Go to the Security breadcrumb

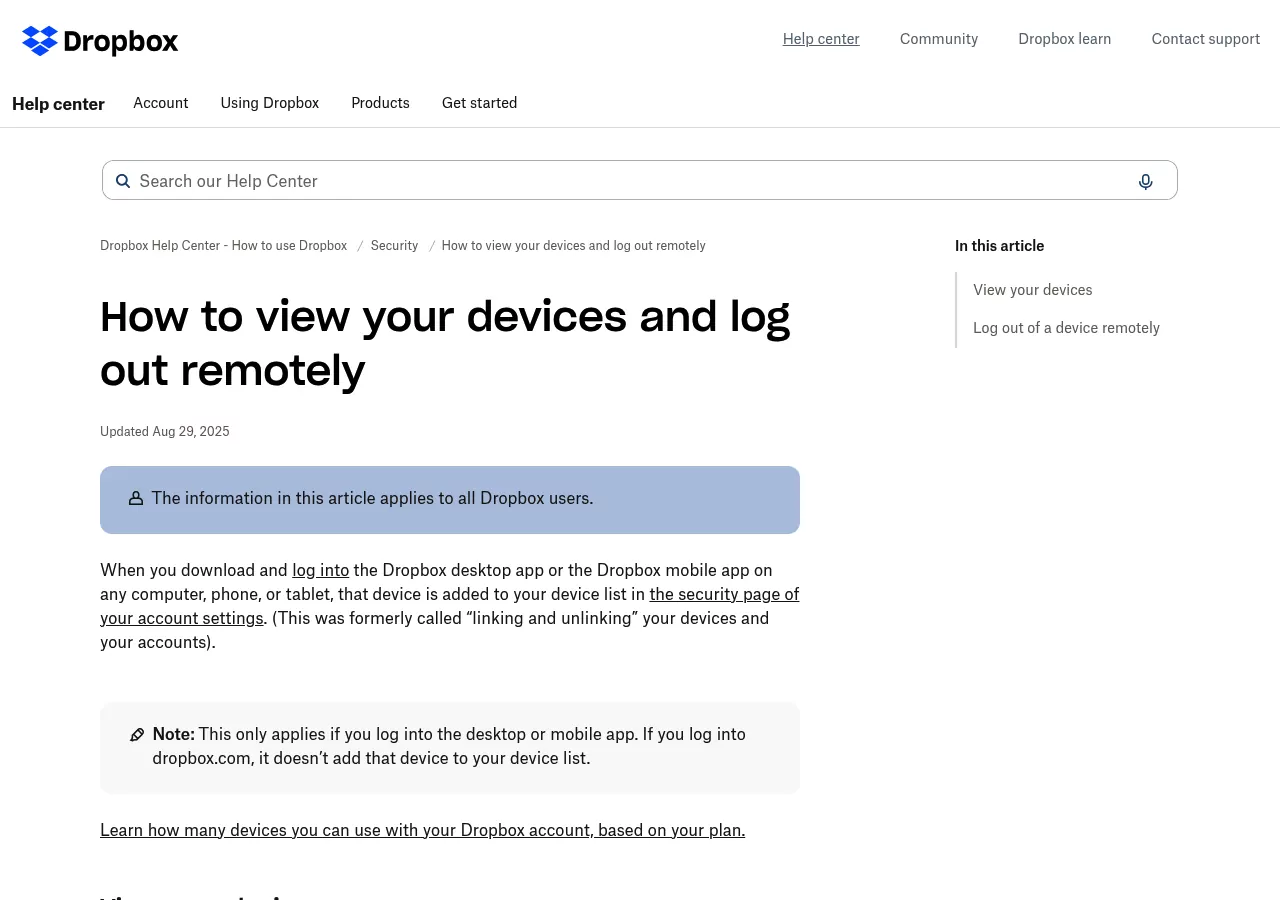(394, 246)
